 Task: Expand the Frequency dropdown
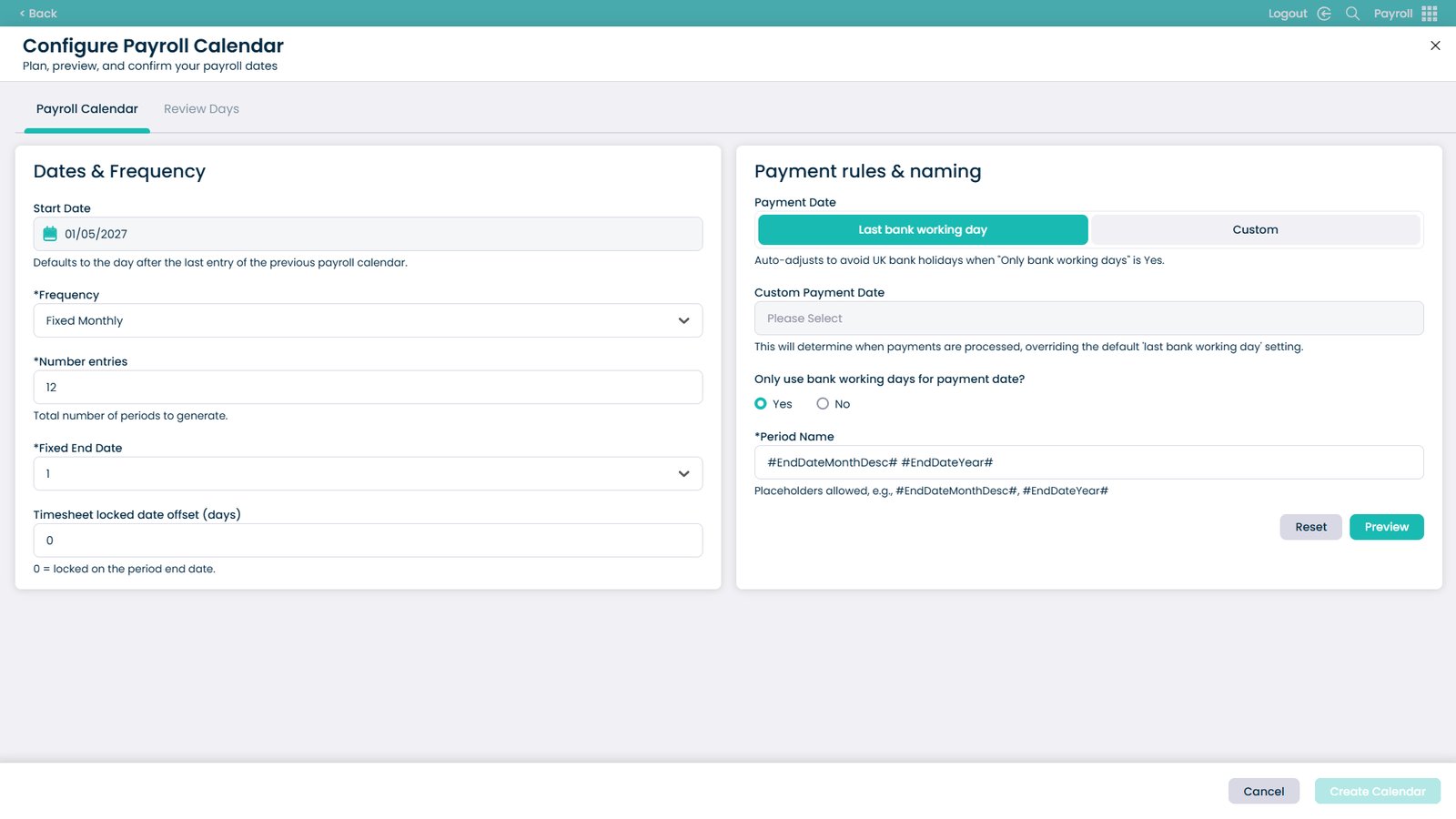[368, 320]
